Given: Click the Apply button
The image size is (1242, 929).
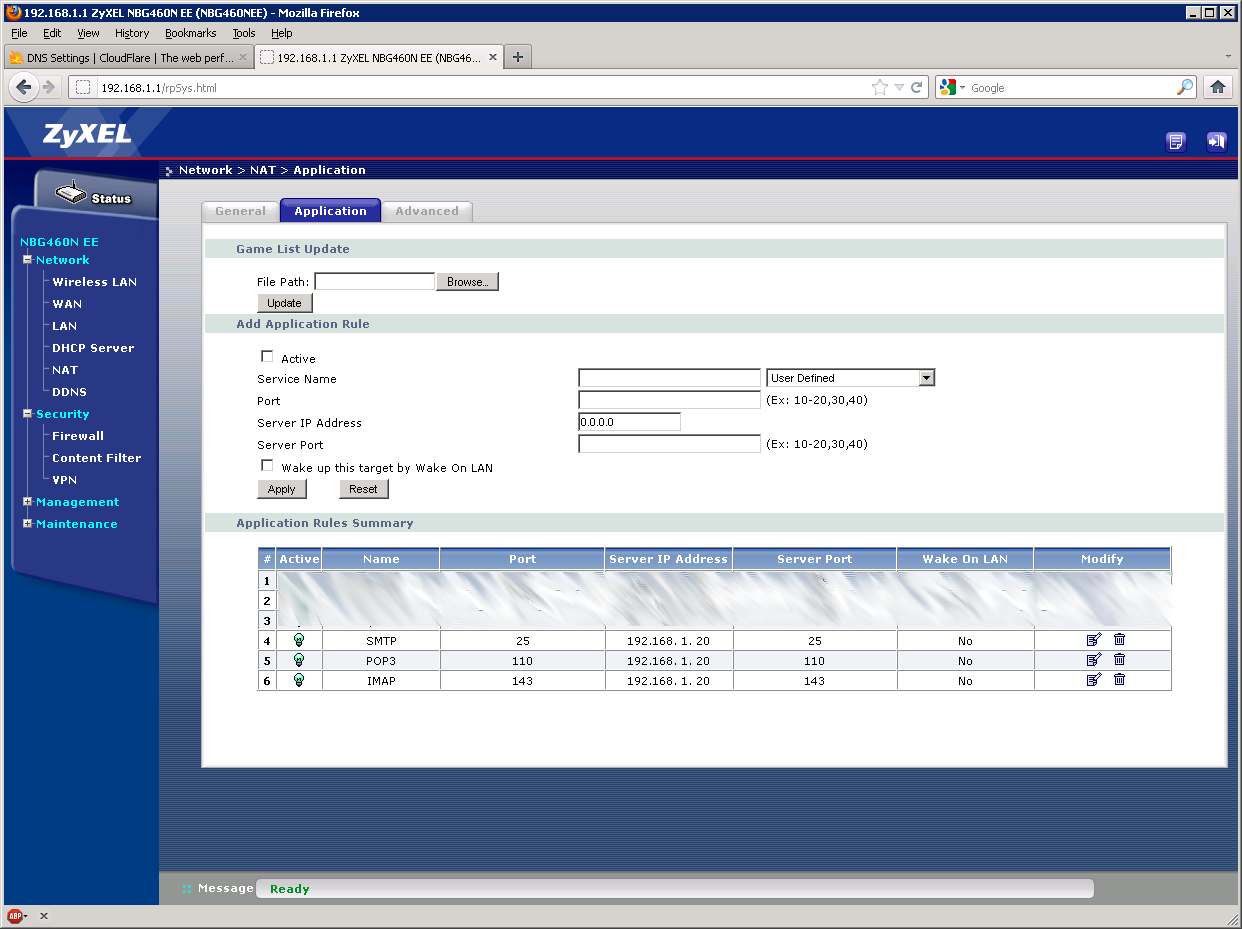Looking at the screenshot, I should click(x=282, y=489).
